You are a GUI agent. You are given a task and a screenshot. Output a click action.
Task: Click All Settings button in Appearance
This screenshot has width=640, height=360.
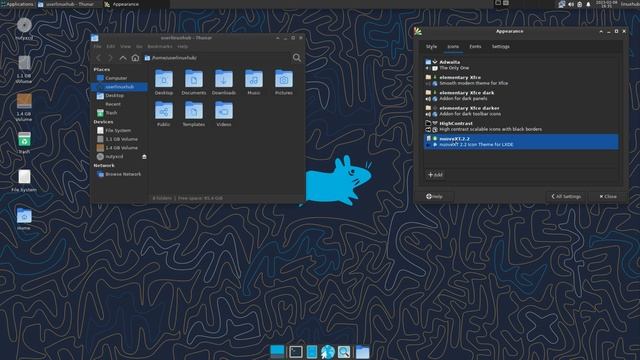(x=566, y=197)
